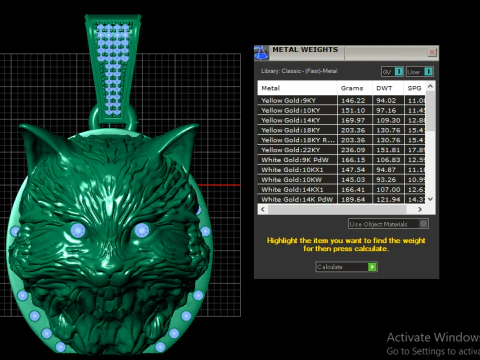The height and width of the screenshot is (360, 480).
Task: Click the vertical scrollbar thumb
Action: click(430, 111)
